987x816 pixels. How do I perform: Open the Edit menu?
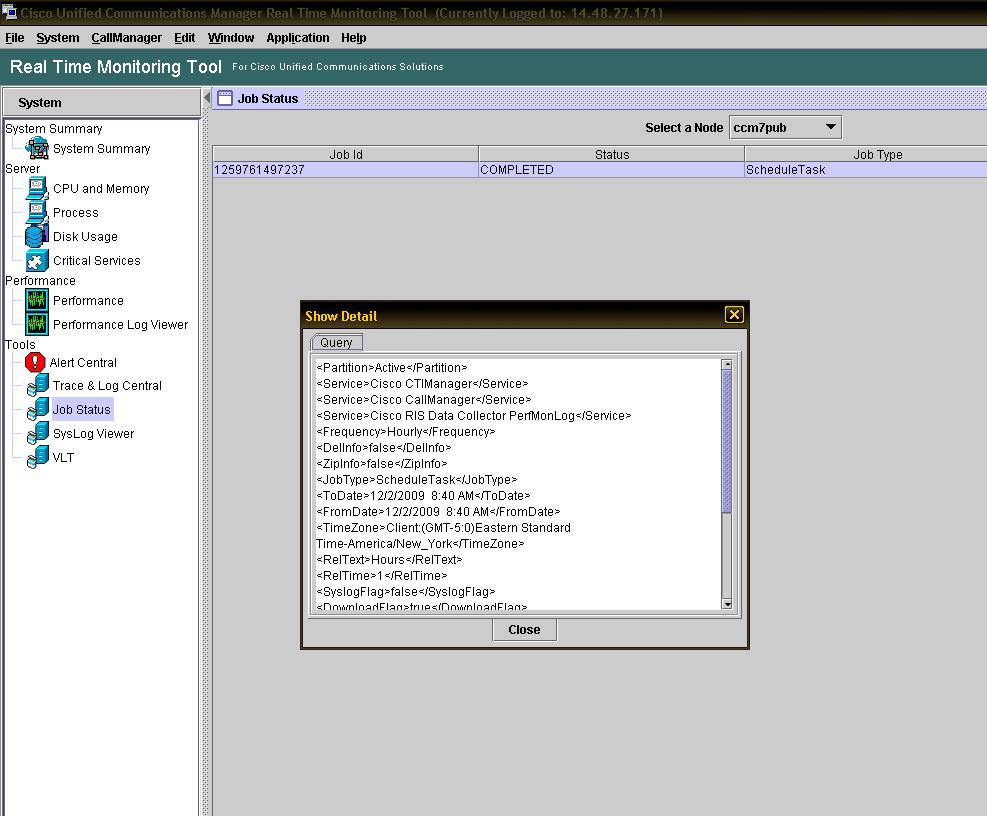[184, 38]
